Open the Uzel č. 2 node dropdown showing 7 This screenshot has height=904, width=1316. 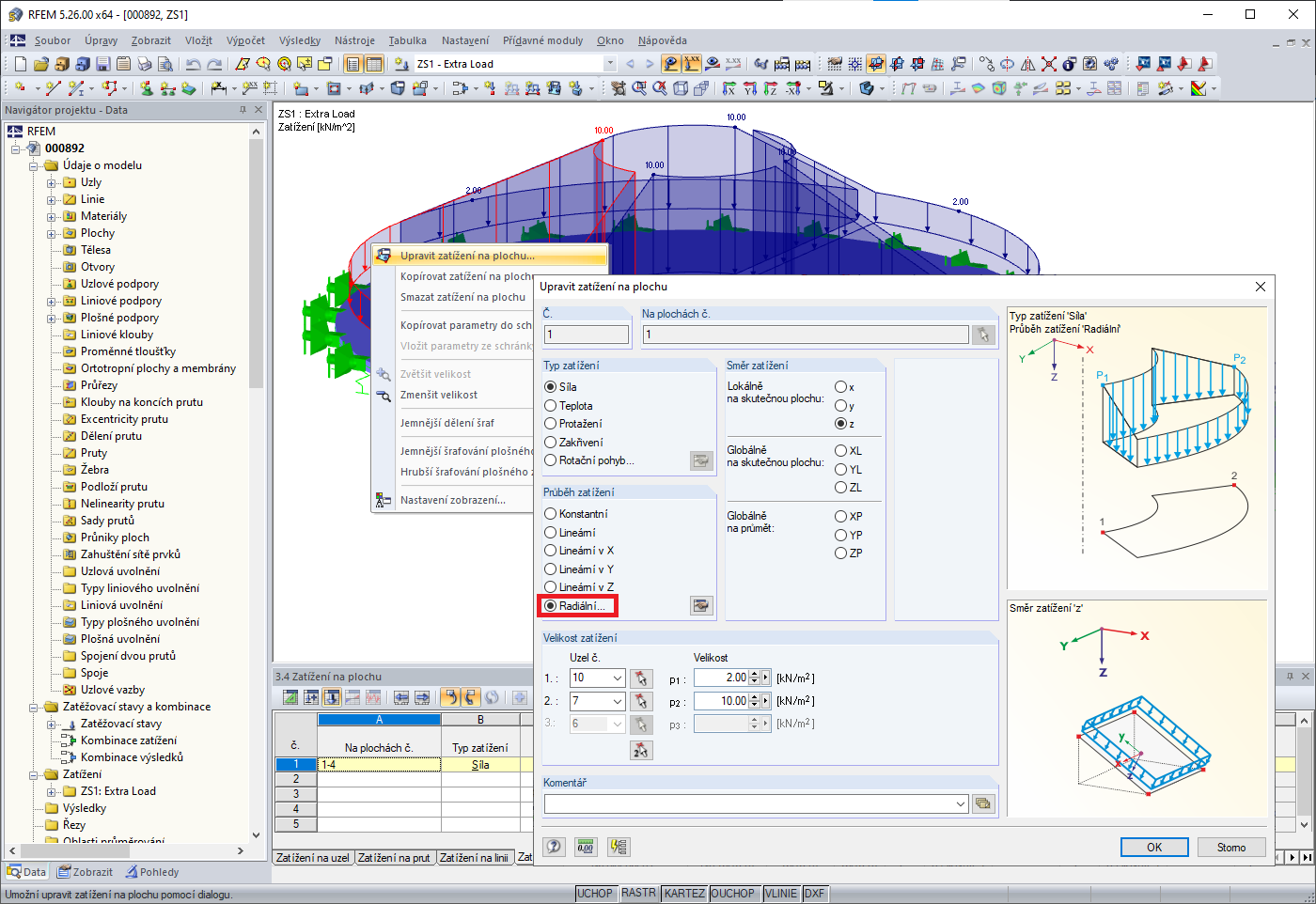coord(617,701)
